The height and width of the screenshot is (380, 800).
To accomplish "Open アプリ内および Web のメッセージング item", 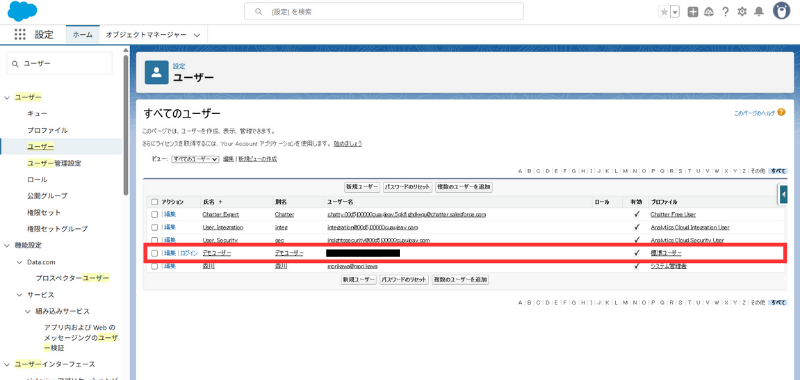I will tap(81, 338).
